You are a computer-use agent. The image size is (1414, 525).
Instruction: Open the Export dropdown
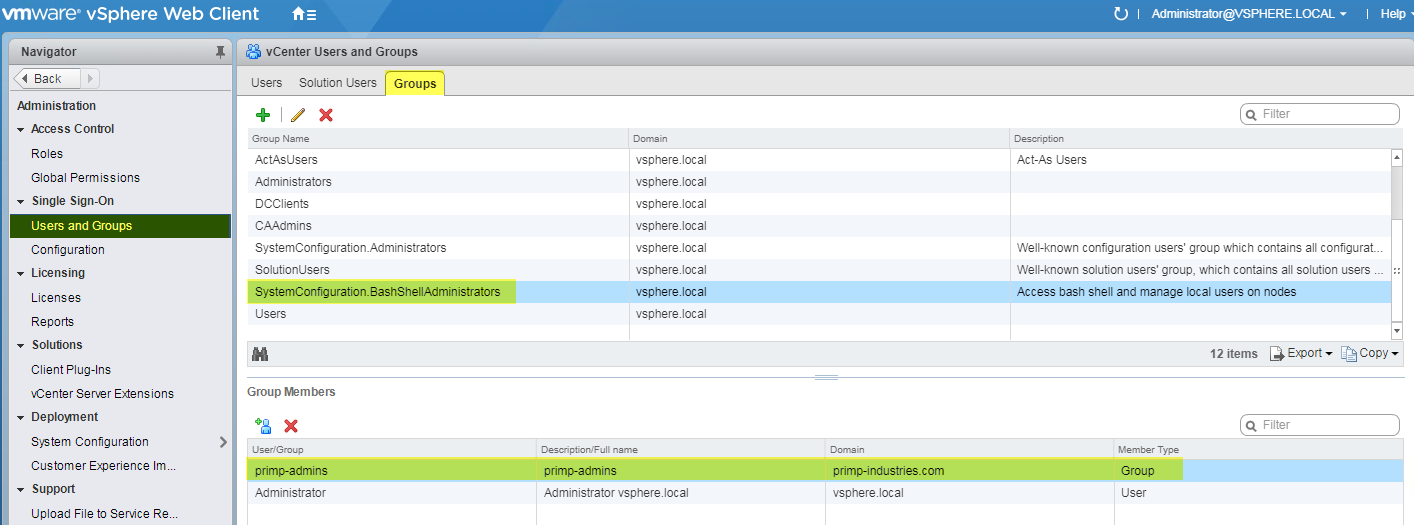[x=1301, y=353]
